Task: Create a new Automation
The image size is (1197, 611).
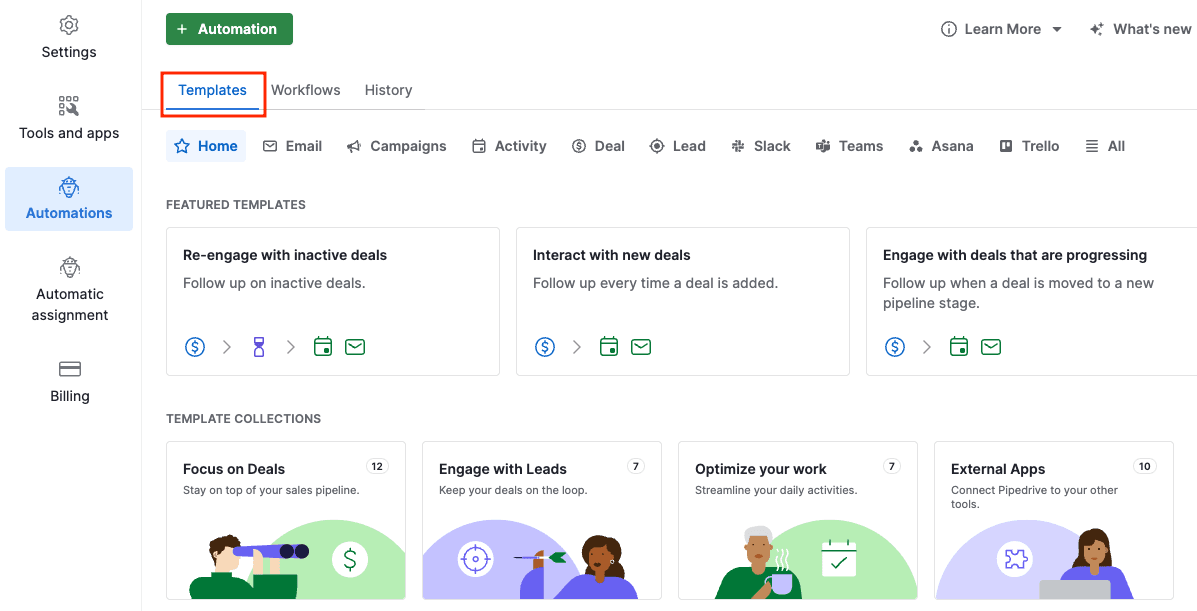Action: (229, 29)
